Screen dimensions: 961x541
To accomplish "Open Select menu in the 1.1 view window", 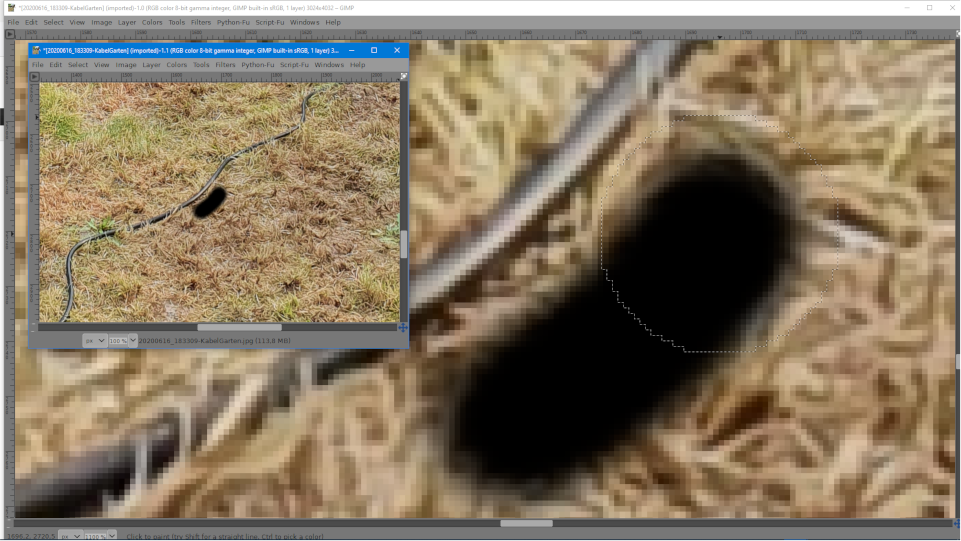I will (78, 65).
